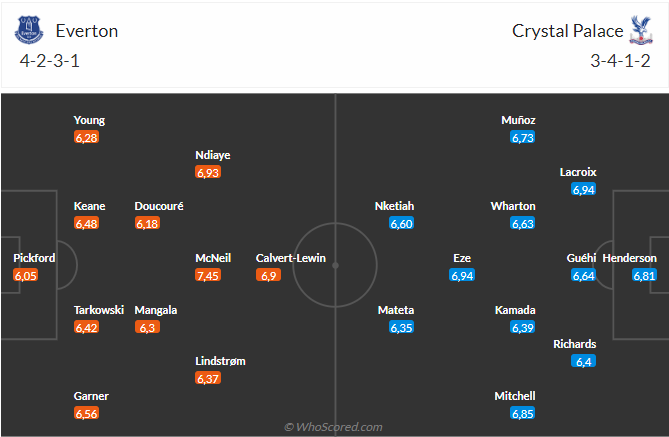Click player name Doucouré
This screenshot has width=669, height=437.
(159, 206)
